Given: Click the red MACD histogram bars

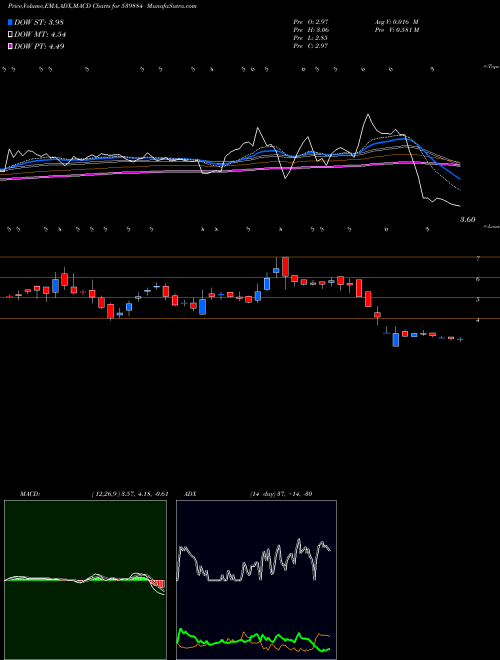Looking at the screenshot, I should click(x=158, y=584).
